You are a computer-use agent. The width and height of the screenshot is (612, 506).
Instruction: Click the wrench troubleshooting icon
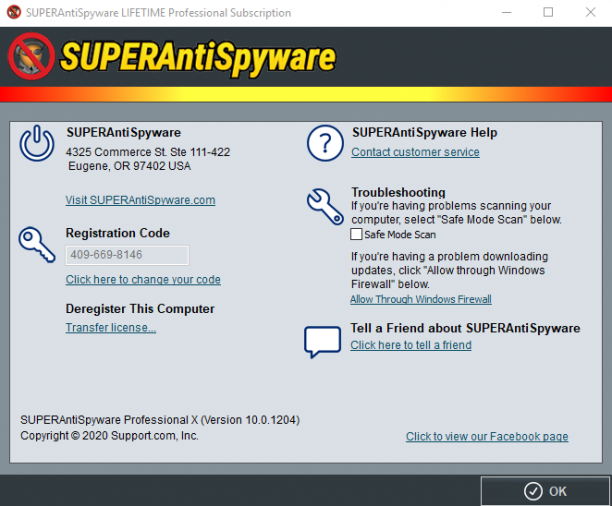pos(325,207)
